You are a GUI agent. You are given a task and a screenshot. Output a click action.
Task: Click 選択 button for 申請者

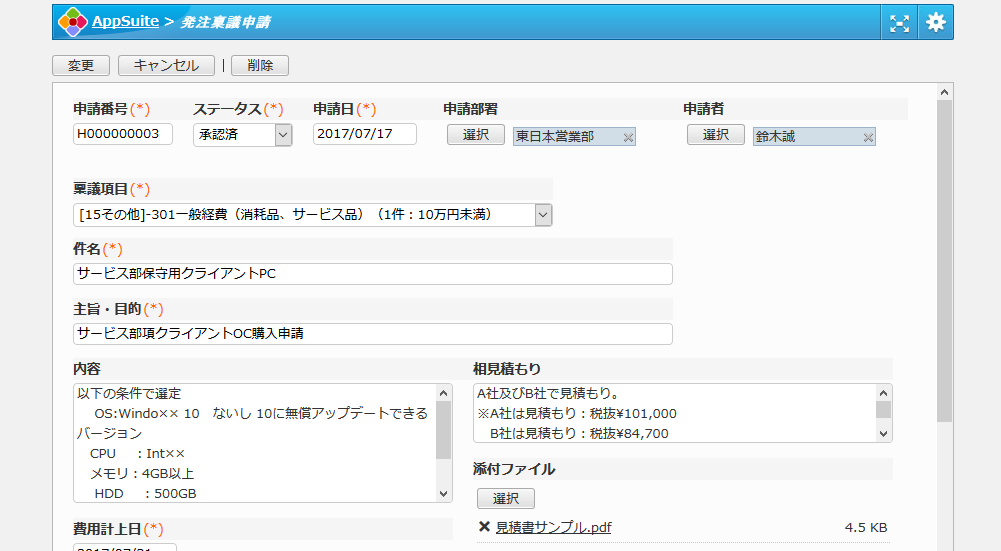pos(716,135)
